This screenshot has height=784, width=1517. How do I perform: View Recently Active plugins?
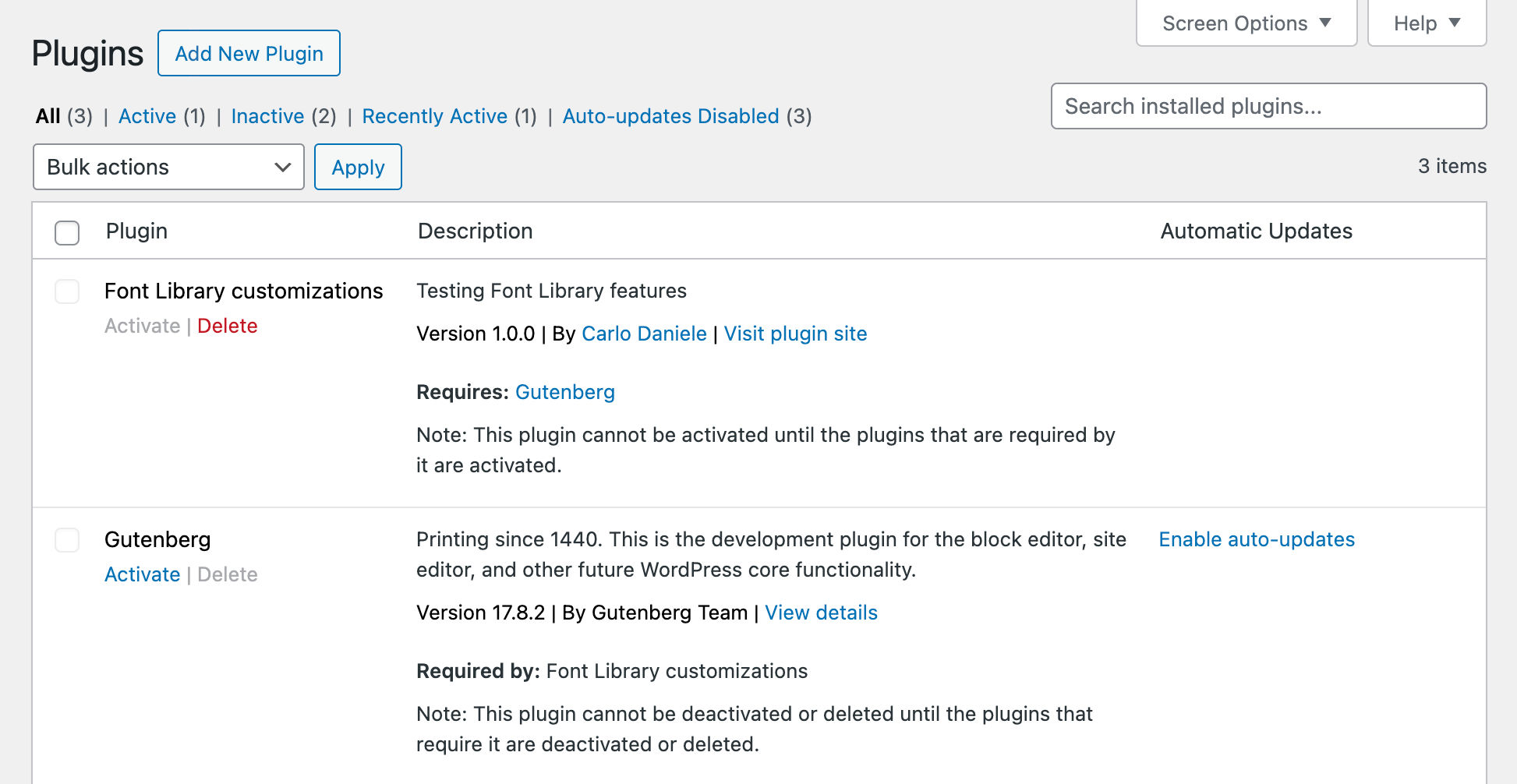coord(435,115)
